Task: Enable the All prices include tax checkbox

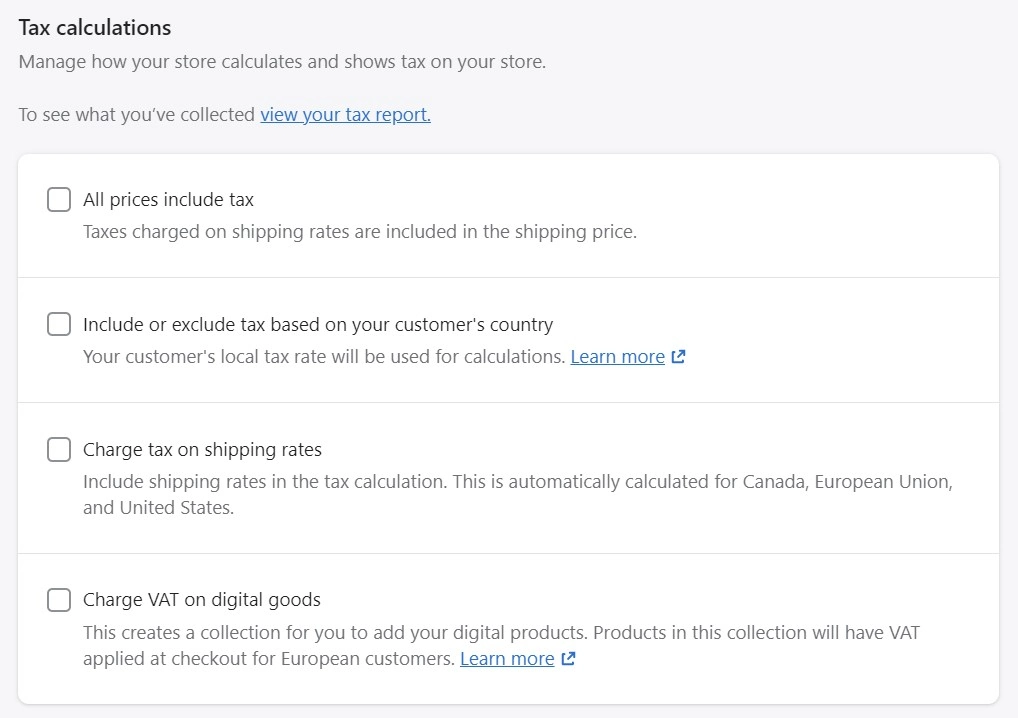Action: point(59,200)
